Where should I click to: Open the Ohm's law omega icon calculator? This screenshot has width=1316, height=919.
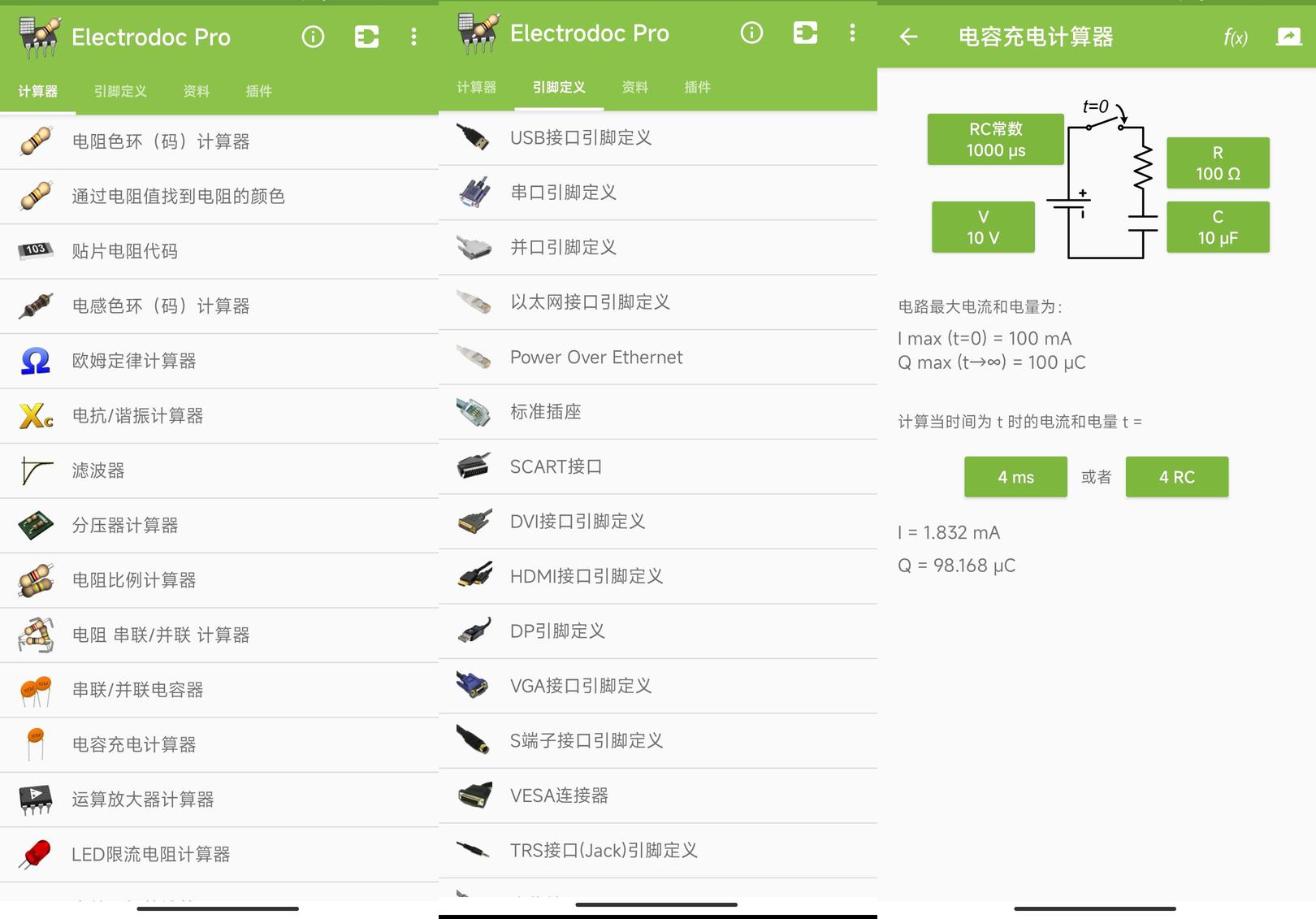[x=36, y=361]
